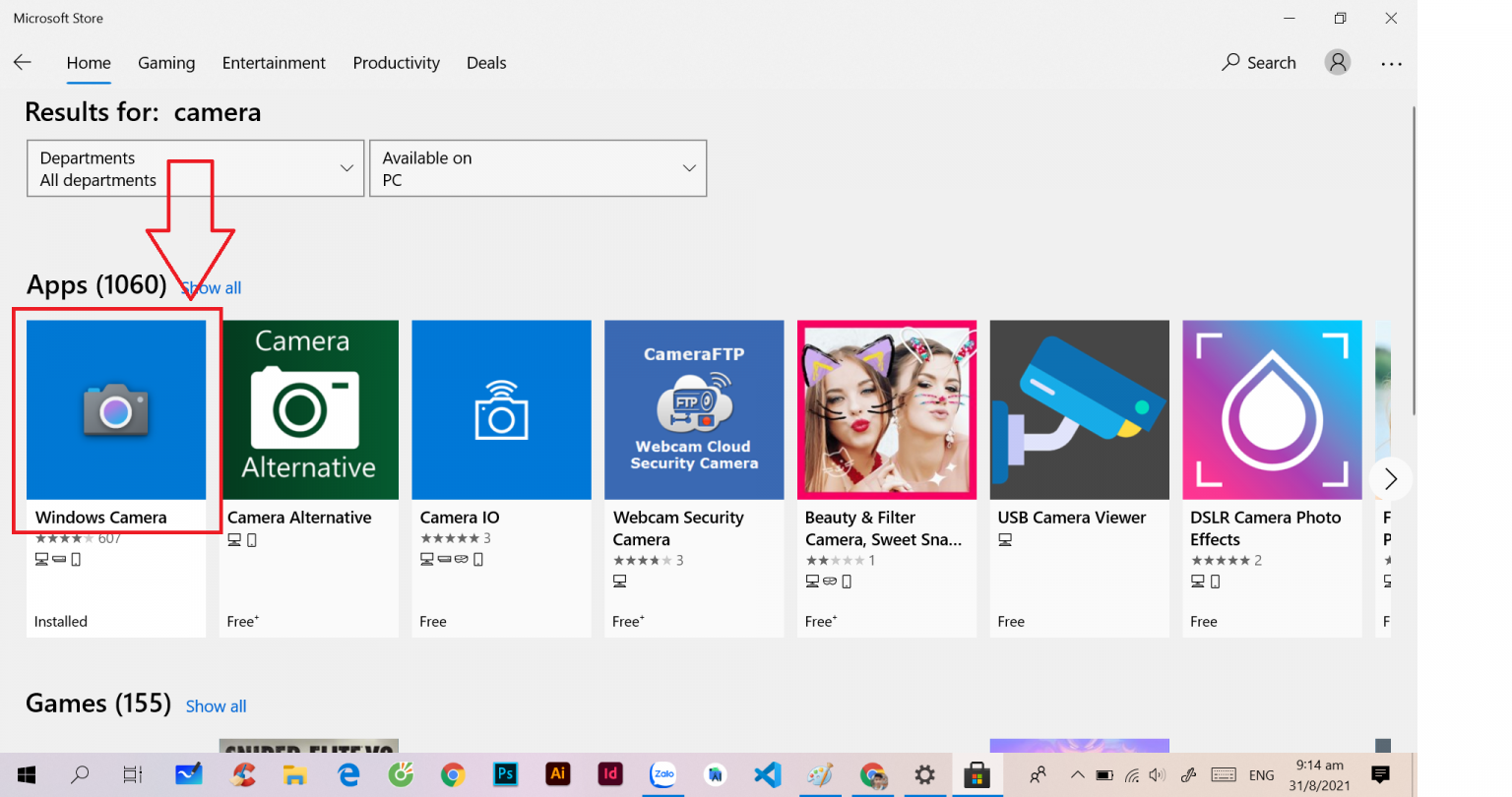Click the back arrow icon
1512x797 pixels.
coord(23,63)
